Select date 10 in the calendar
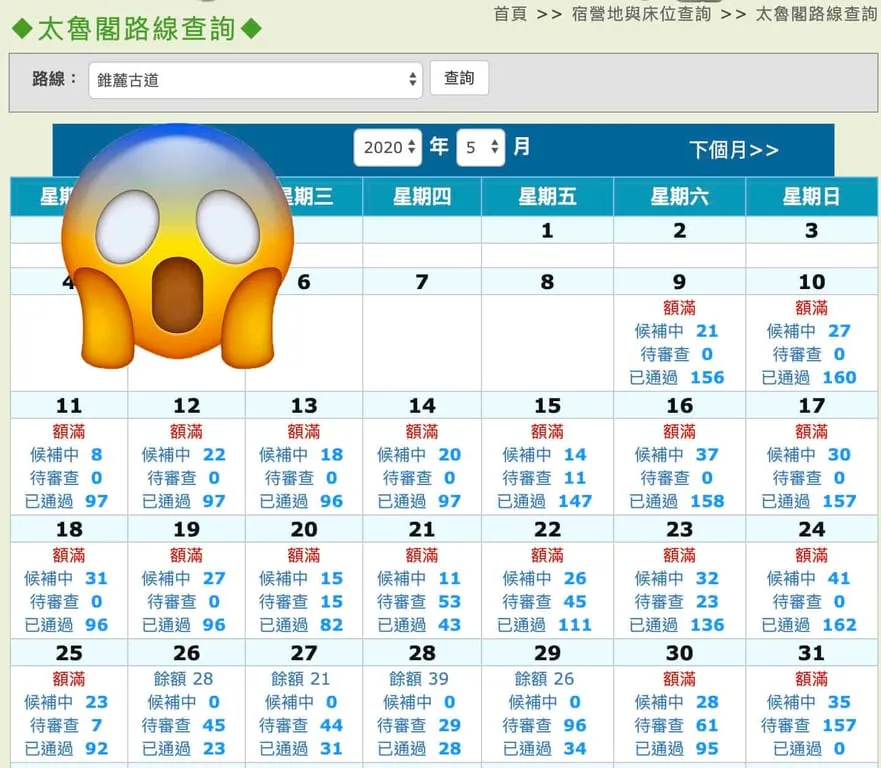Image resolution: width=881 pixels, height=768 pixels. coord(811,281)
